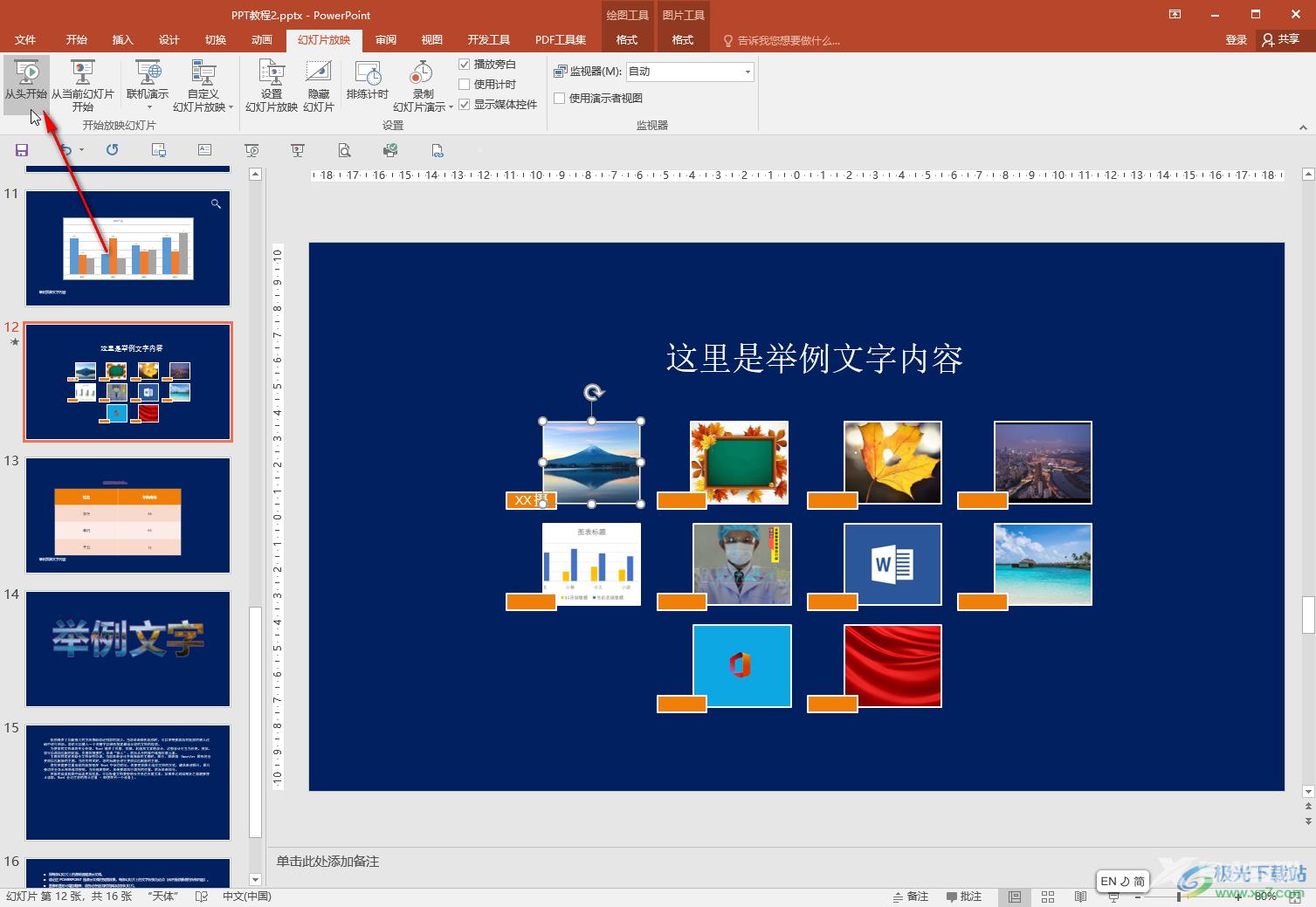The width and height of the screenshot is (1316, 907).
Task: Click the Redo/Repeat icon in quick toolbar
Action: click(112, 150)
